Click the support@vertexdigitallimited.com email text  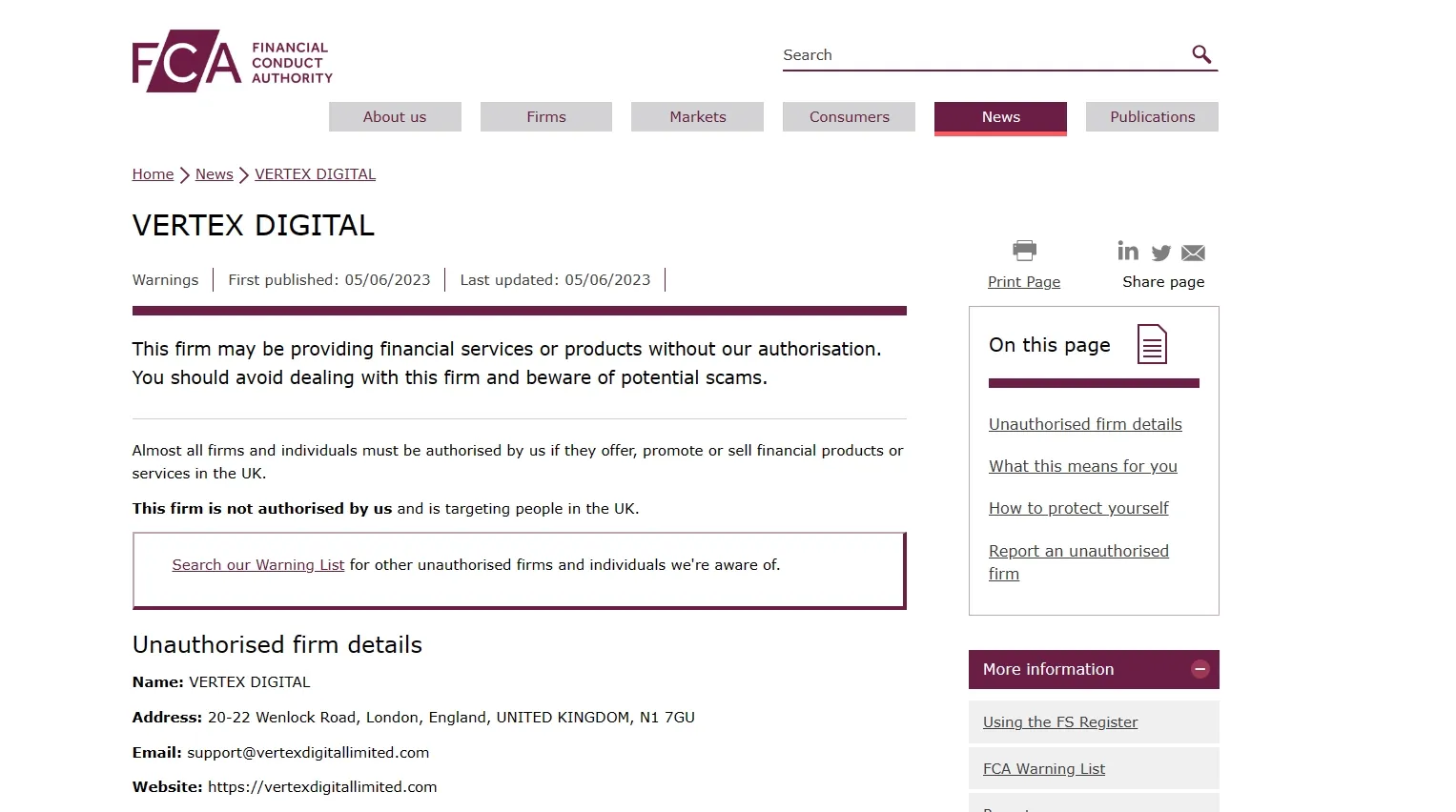[308, 753]
